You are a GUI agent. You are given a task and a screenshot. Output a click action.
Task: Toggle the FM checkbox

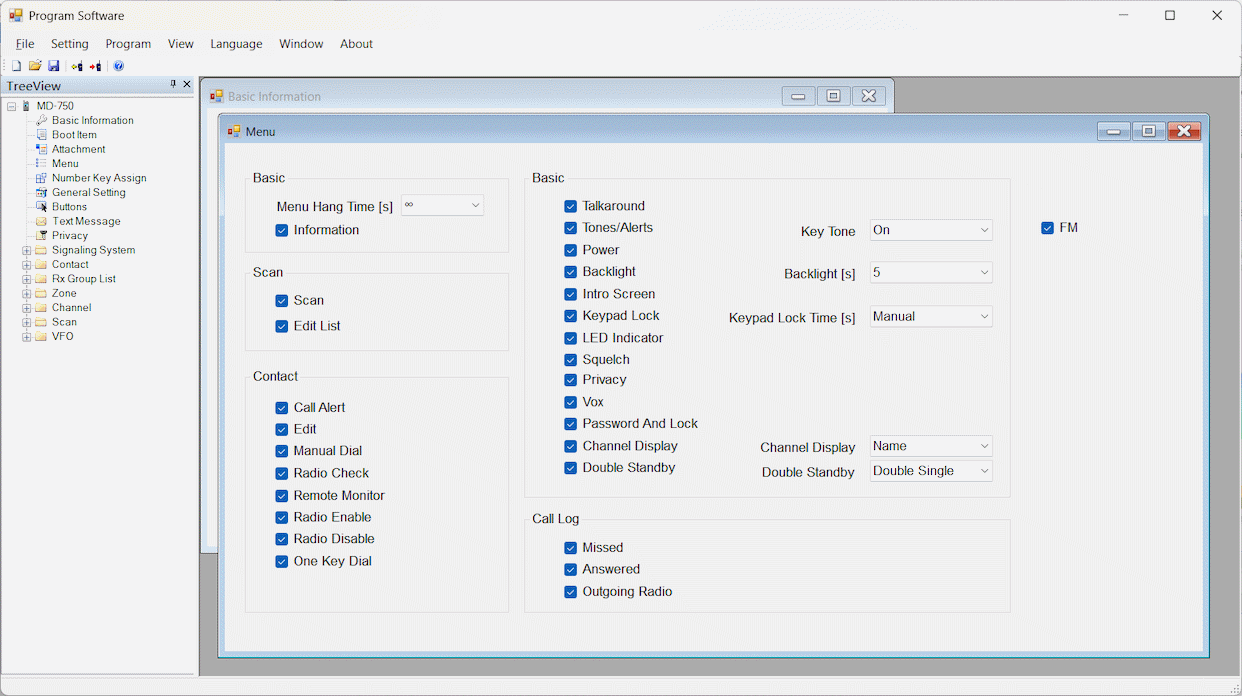1047,228
